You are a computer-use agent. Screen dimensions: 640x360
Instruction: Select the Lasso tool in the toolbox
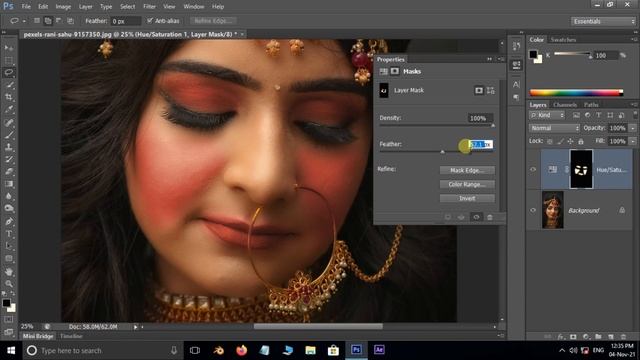9,73
